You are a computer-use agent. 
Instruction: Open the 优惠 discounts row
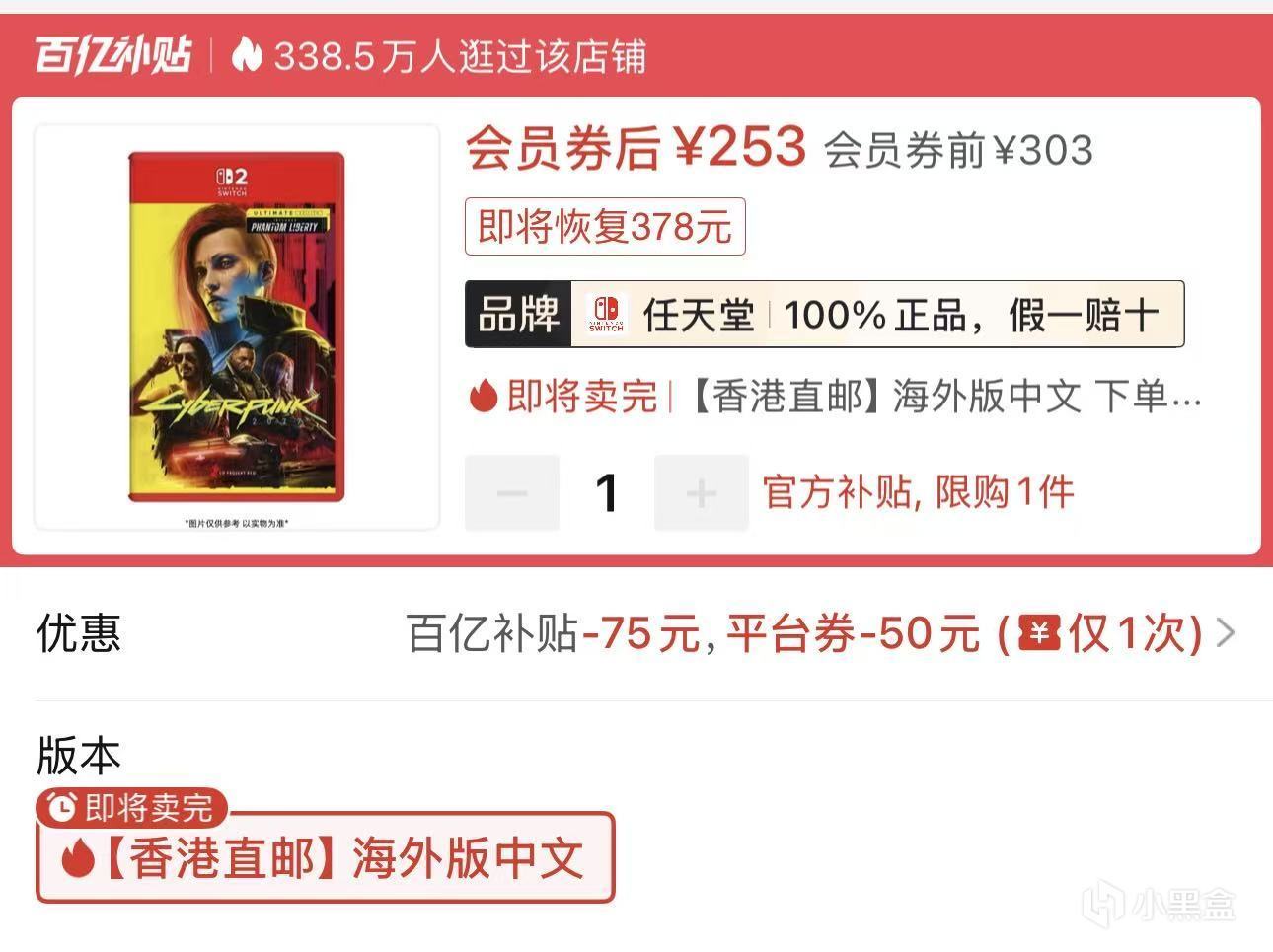click(636, 632)
